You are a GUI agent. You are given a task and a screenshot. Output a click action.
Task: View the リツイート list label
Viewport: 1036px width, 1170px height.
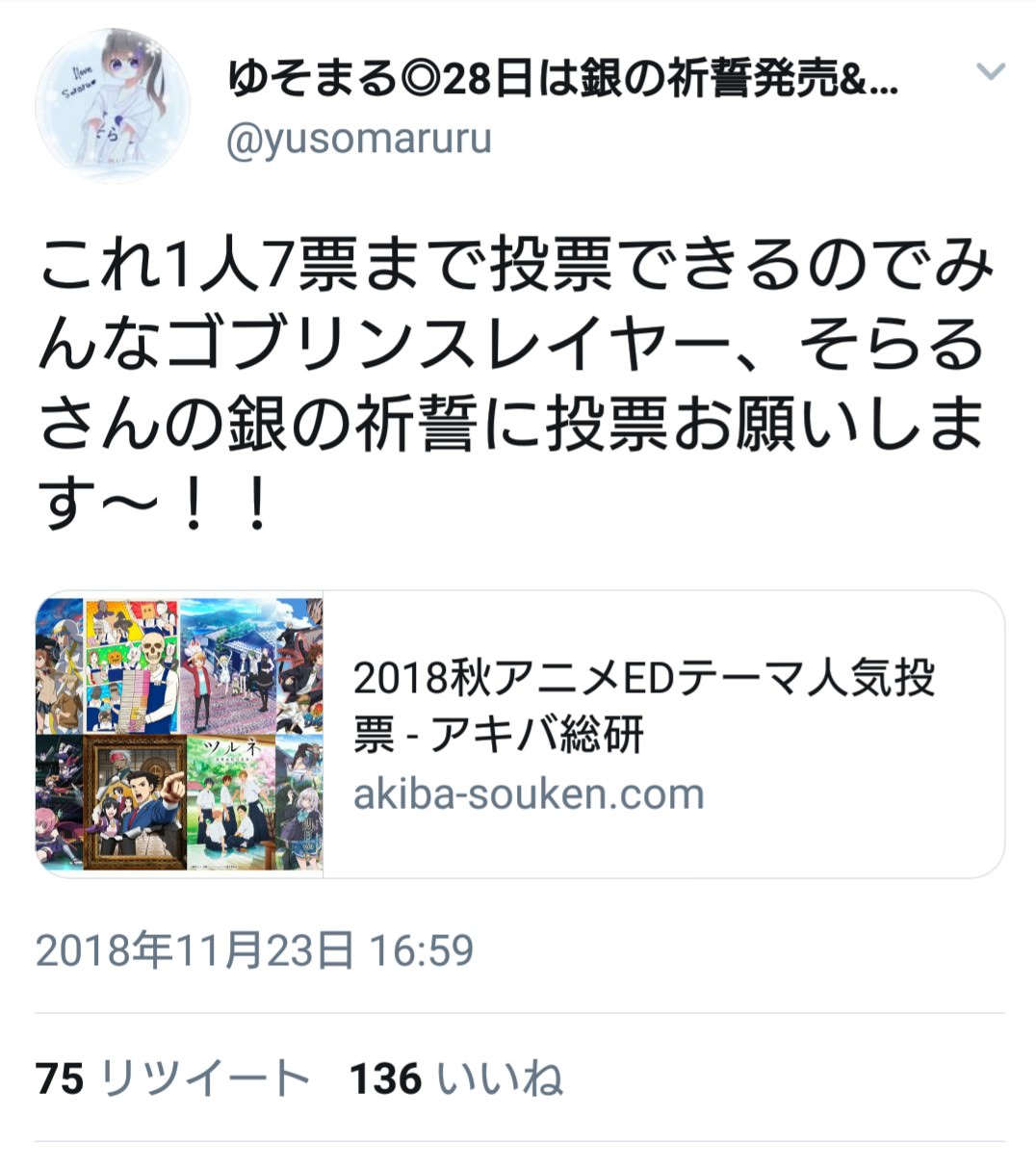click(204, 1079)
